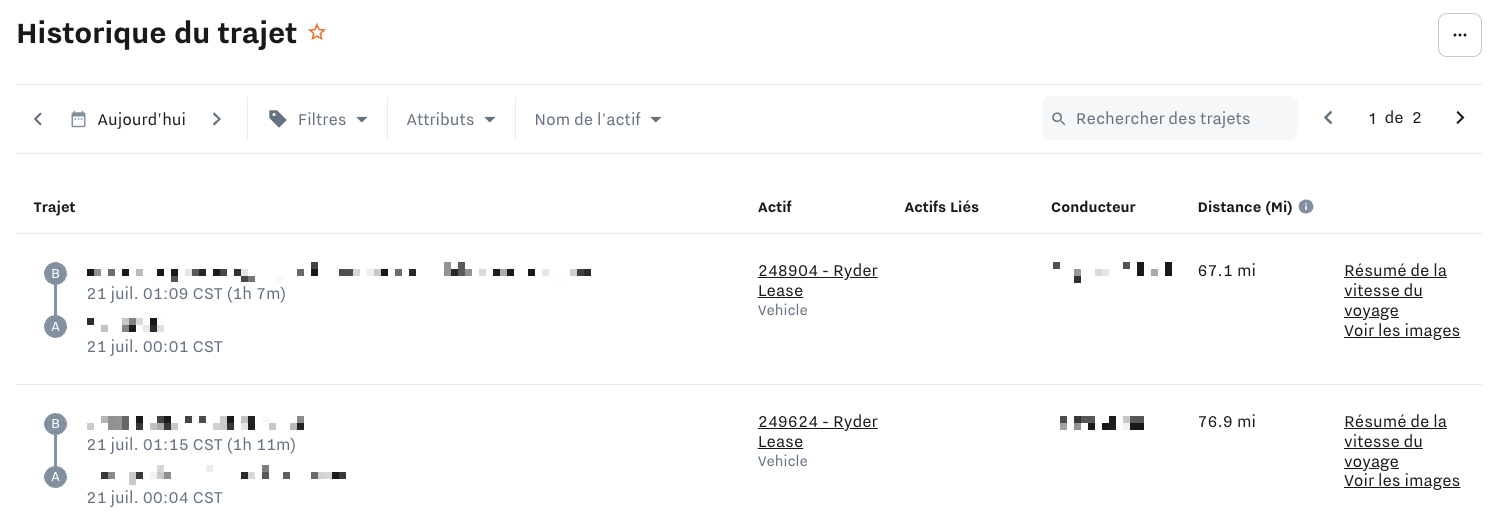This screenshot has width=1498, height=531.
Task: Go to previous day with left chevron
Action: pyautogui.click(x=38, y=119)
